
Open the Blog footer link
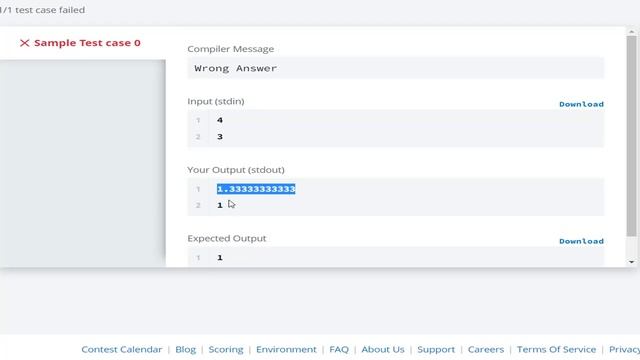[185, 349]
